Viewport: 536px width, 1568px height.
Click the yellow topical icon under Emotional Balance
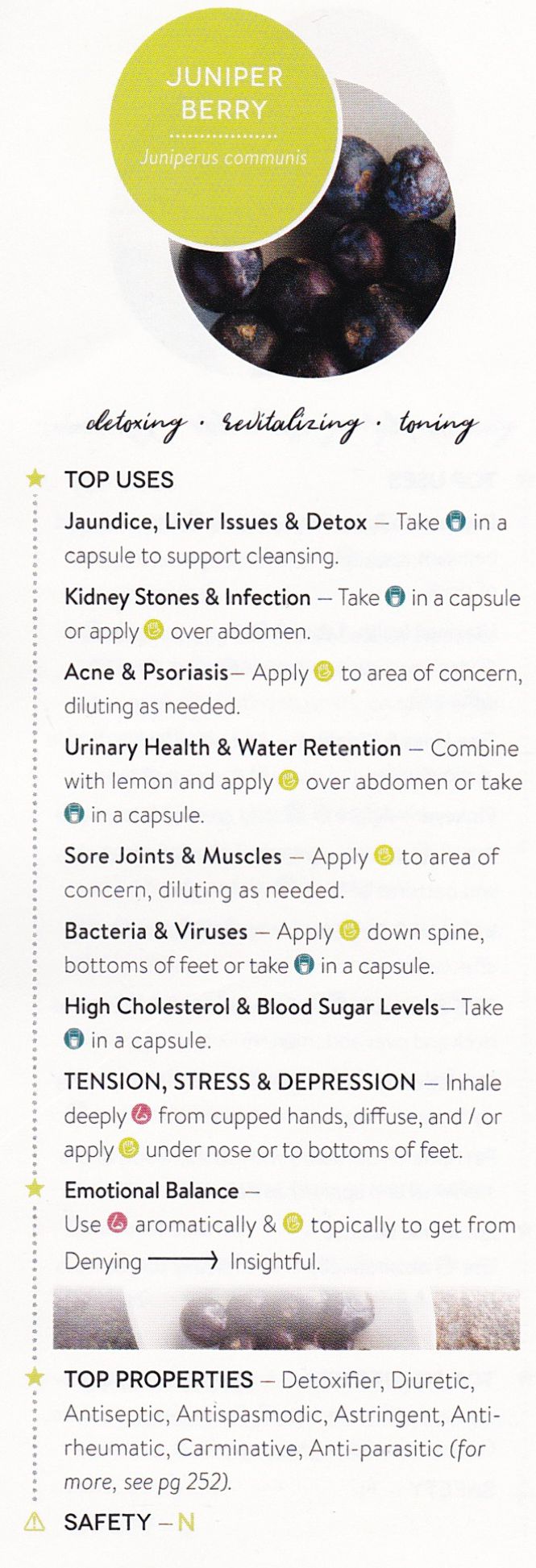point(293,1224)
